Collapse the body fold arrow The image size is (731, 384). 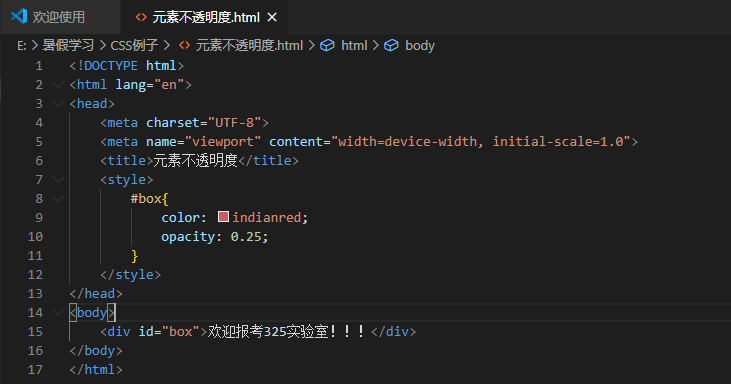(x=58, y=313)
